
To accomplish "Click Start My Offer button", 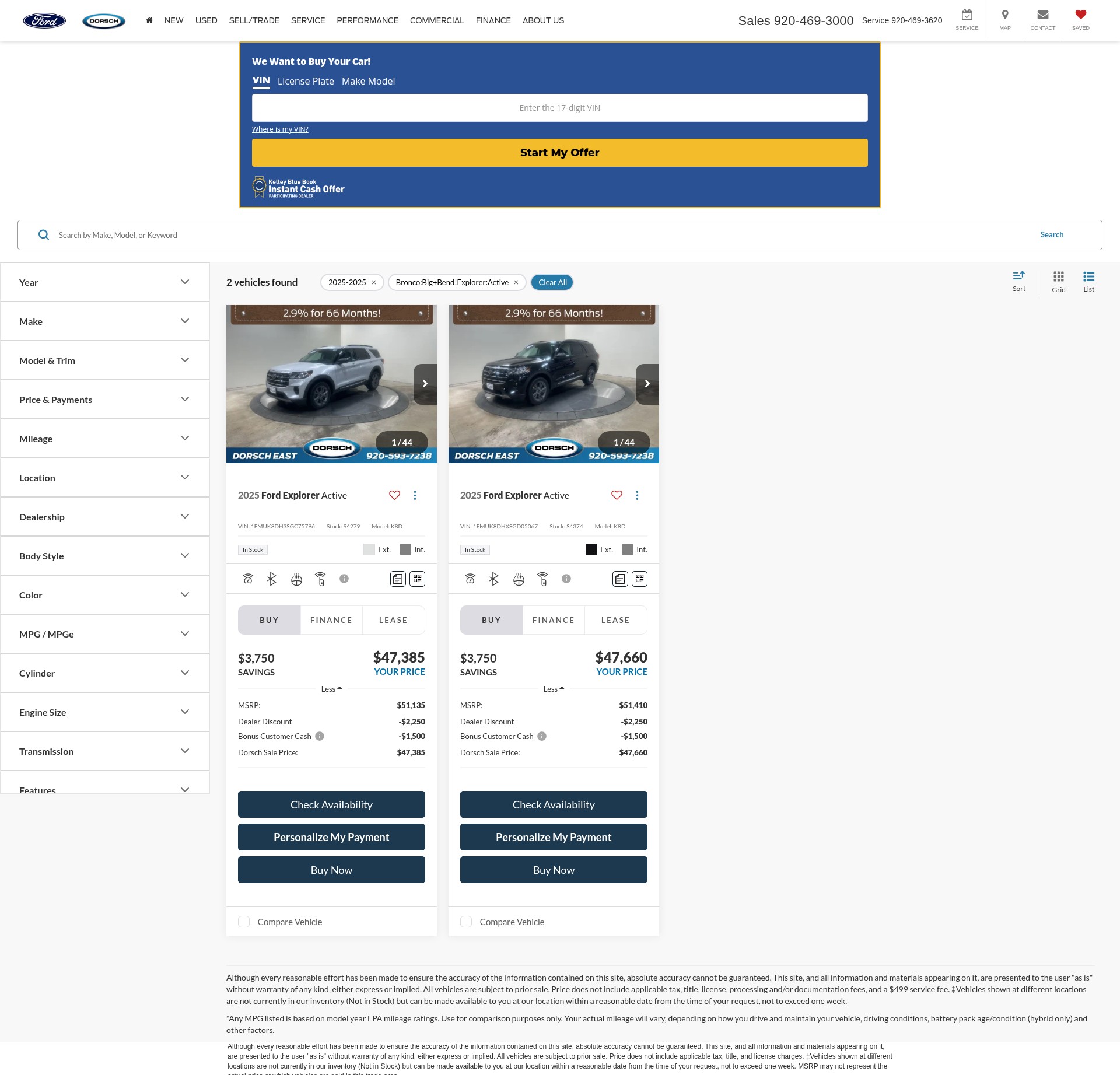I will point(560,153).
